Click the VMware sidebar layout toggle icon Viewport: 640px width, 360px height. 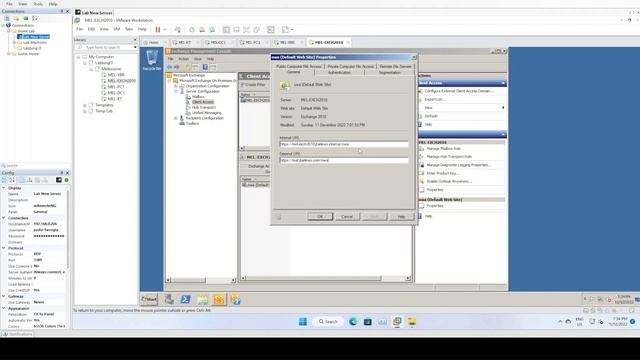(x=226, y=29)
